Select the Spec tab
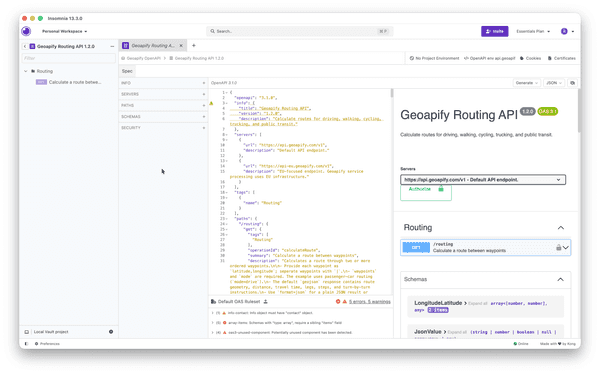This screenshot has width=600, height=374. 127,71
